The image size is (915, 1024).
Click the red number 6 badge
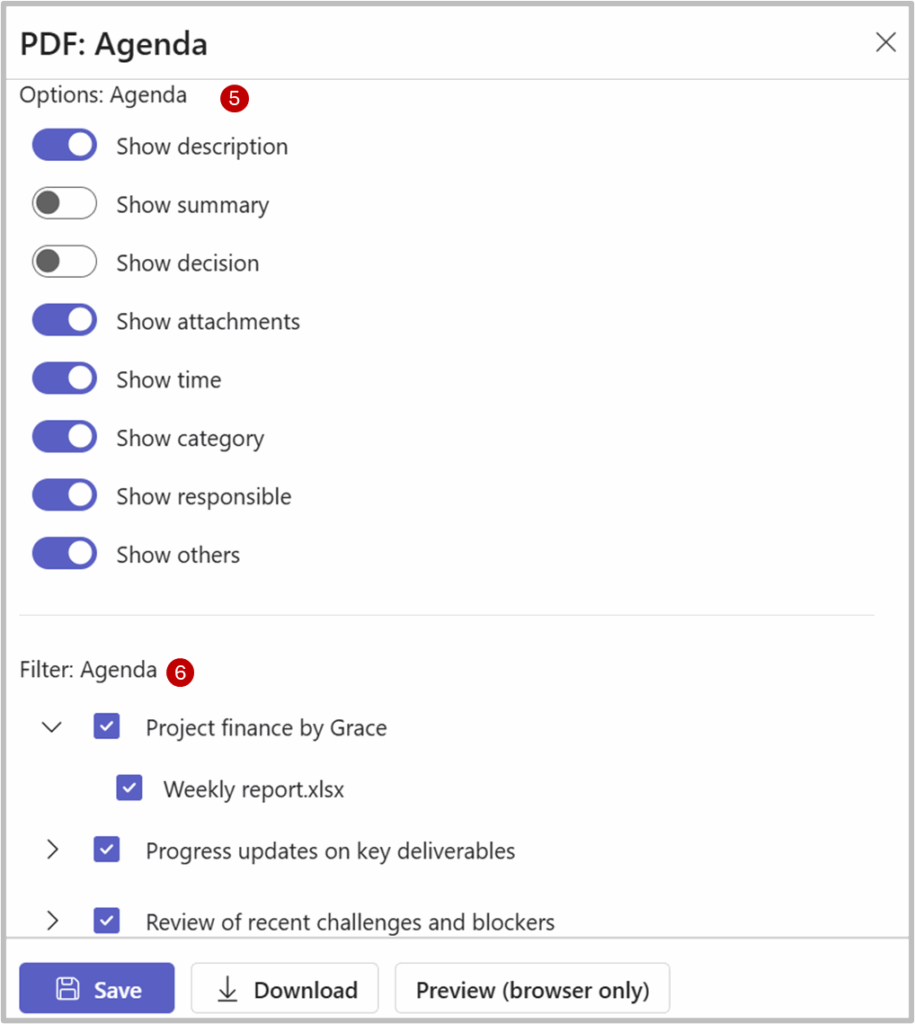click(x=180, y=673)
